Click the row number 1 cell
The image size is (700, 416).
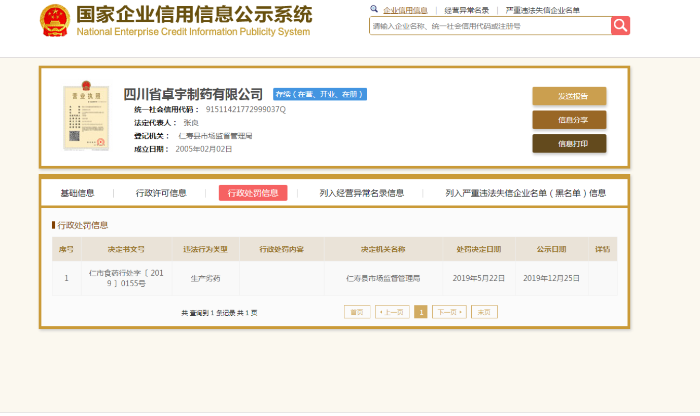click(x=66, y=278)
